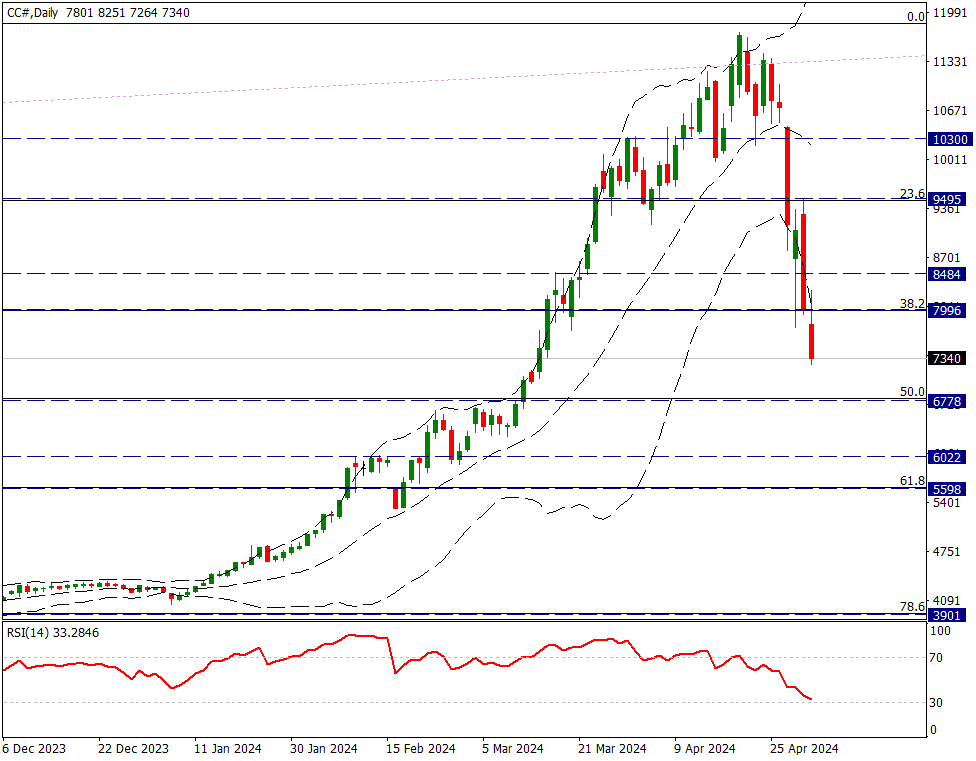Select the 25 Apr 2024 date marker
The height and width of the screenshot is (761, 976).
[x=804, y=748]
